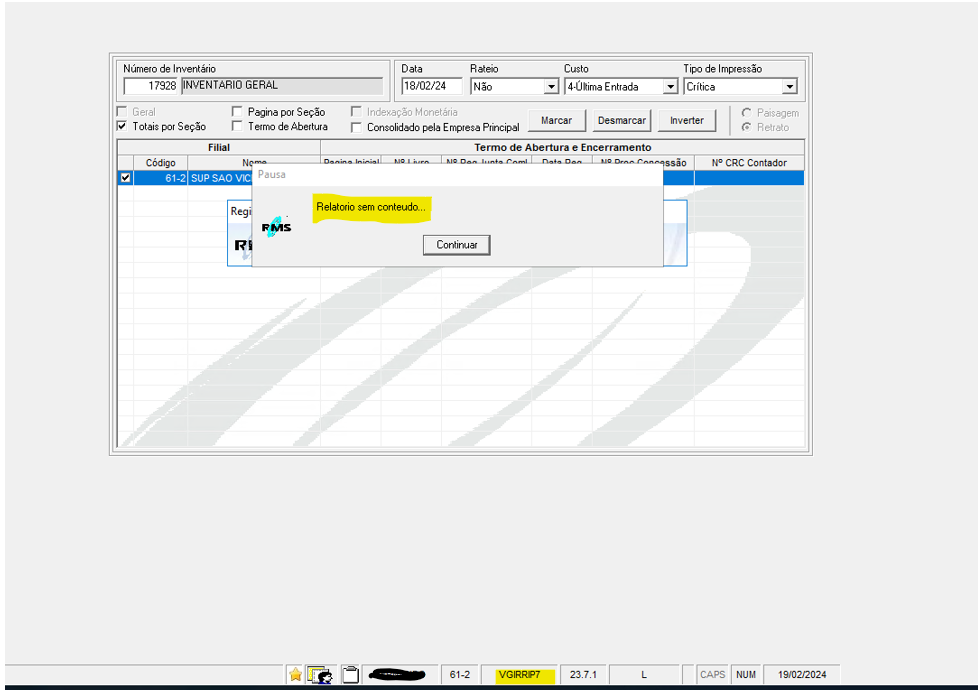This screenshot has height=690, width=978.
Task: Open the Rateio dropdown
Action: point(550,87)
